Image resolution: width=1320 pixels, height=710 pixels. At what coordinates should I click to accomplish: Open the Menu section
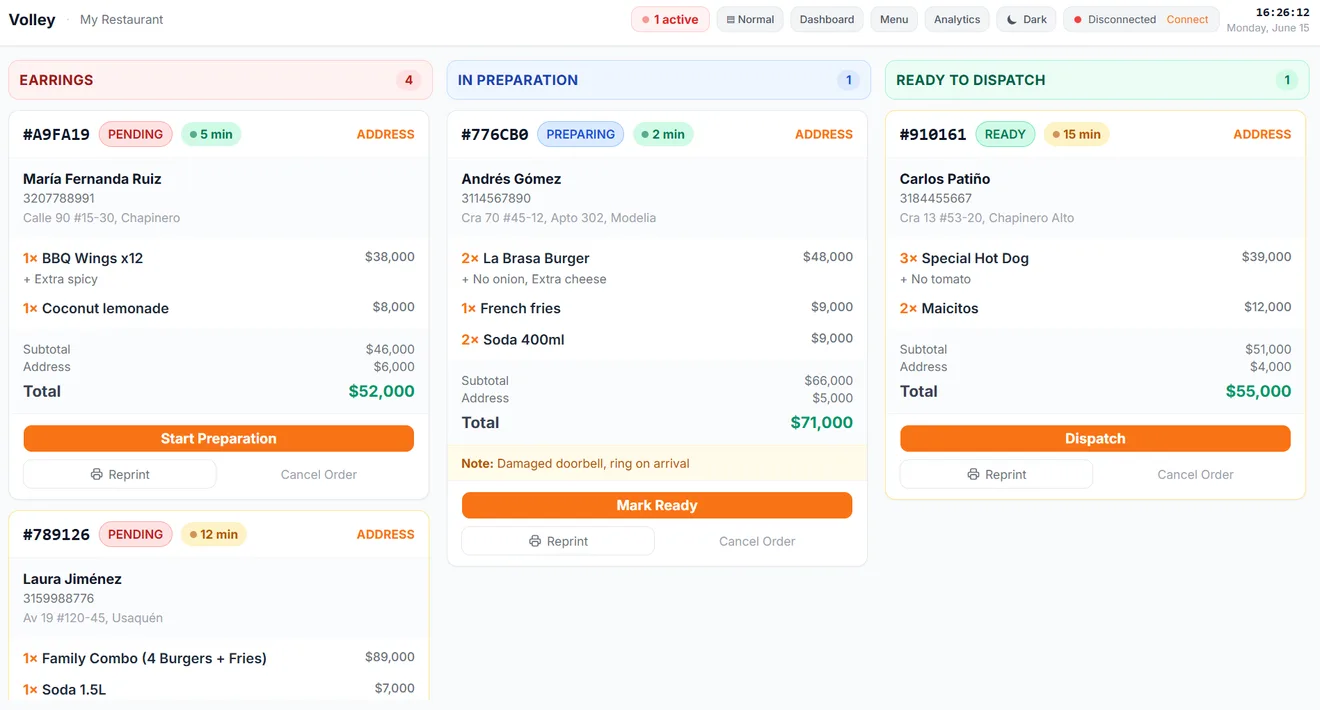(x=894, y=20)
